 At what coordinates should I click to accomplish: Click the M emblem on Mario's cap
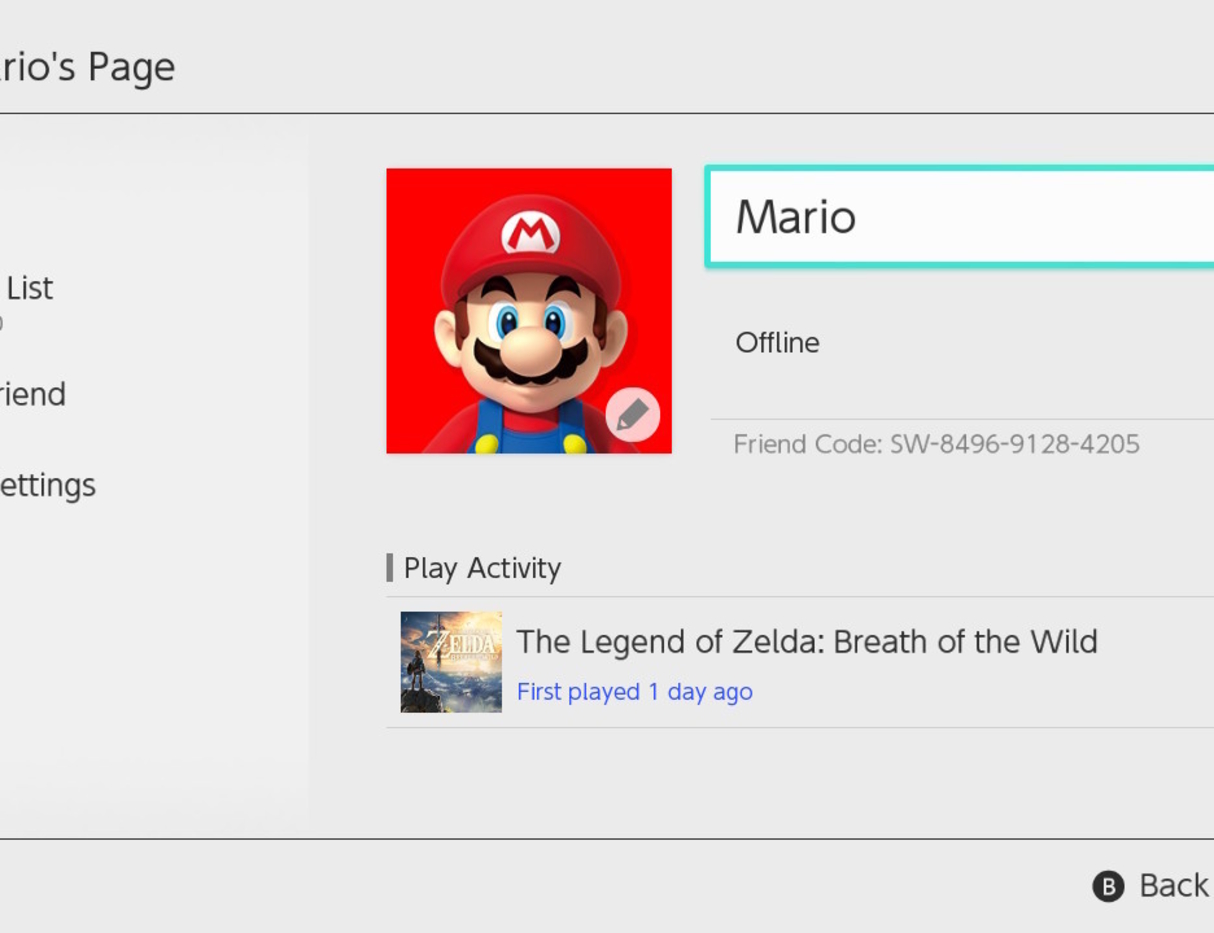pos(531,233)
